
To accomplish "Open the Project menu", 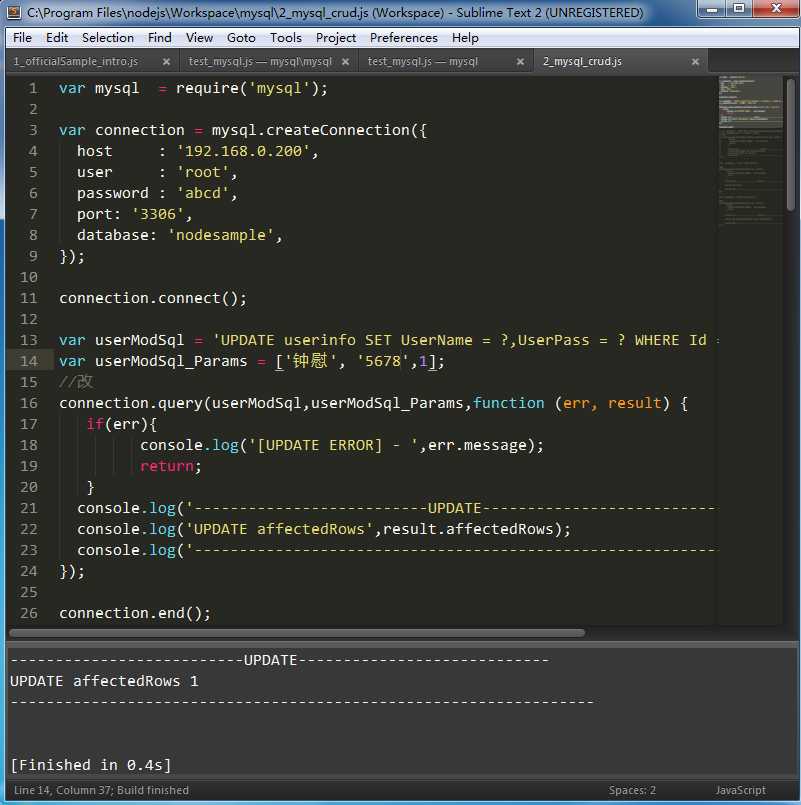I will [336, 37].
